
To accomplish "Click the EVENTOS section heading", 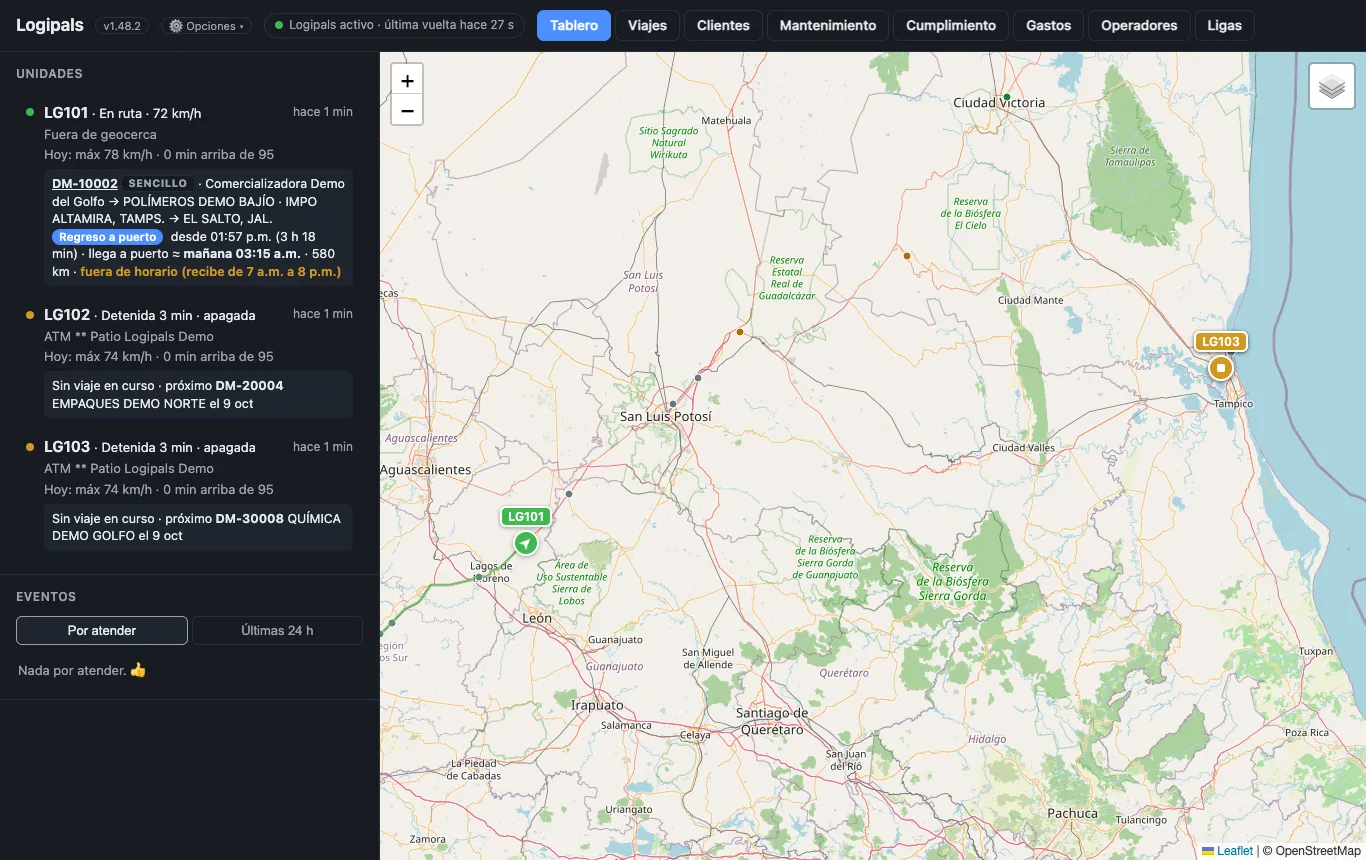I will tap(46, 597).
